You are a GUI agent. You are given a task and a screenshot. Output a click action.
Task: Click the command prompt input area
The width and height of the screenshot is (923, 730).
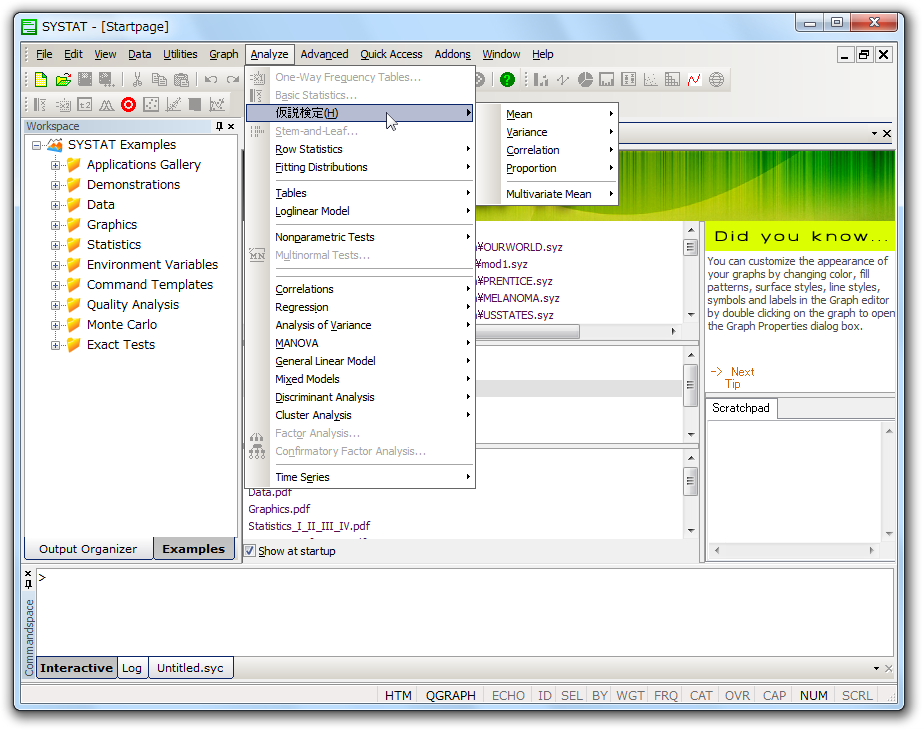(465, 612)
